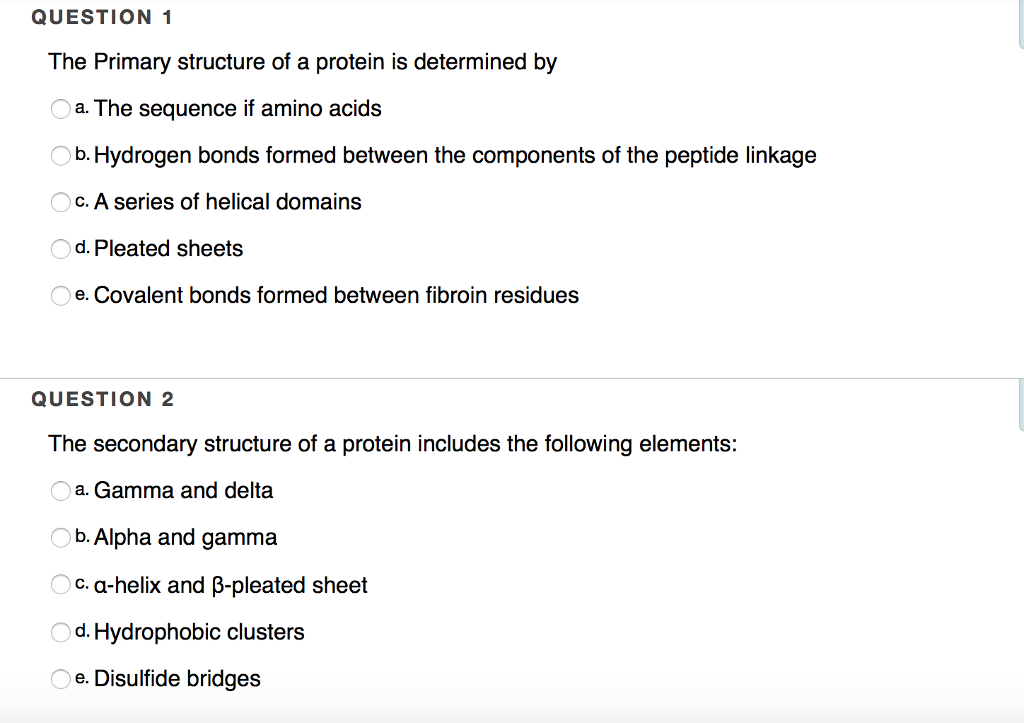Click option label letter 'd.' in Question 2

click(81, 632)
